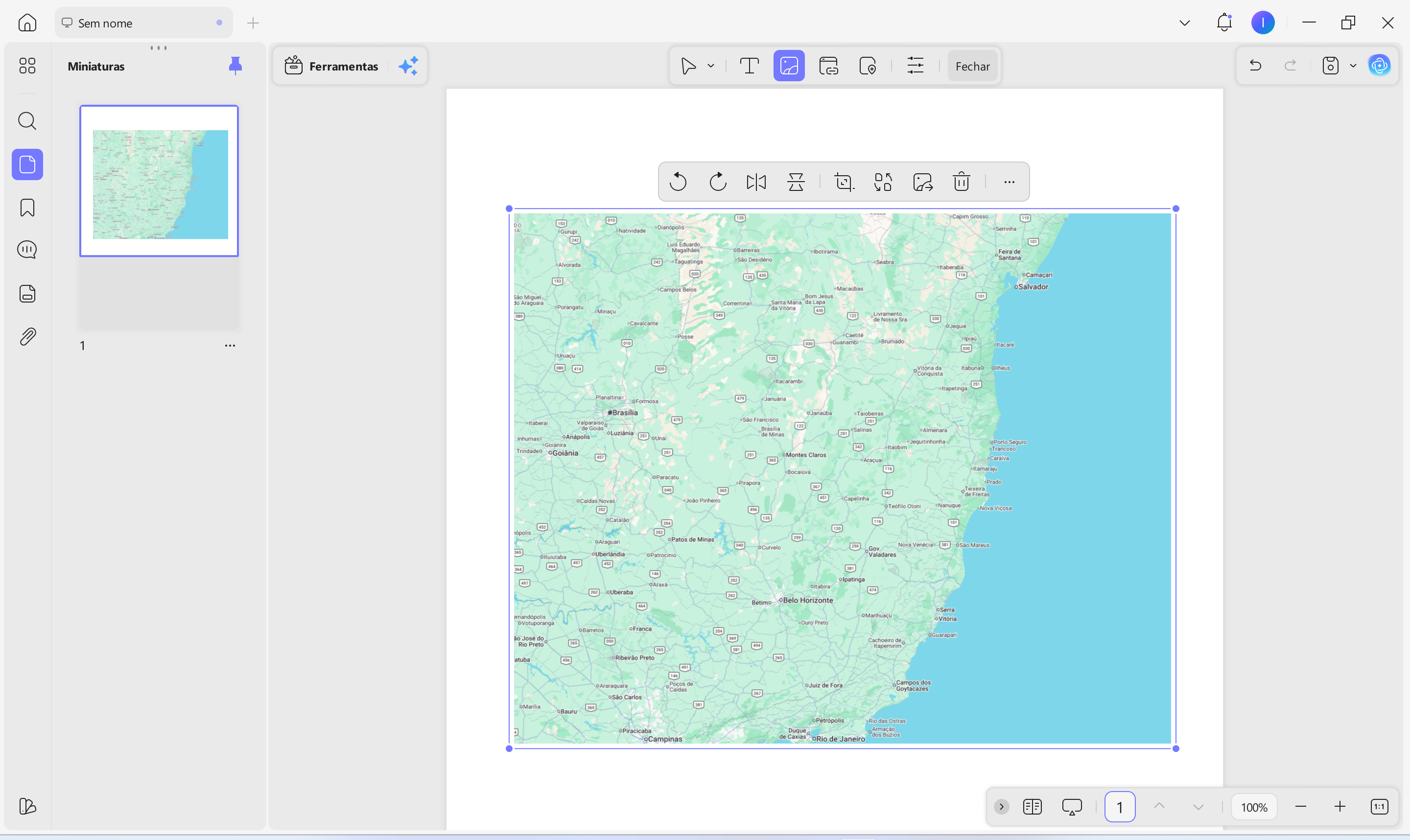The image size is (1410, 840).
Task: Go to the next page arrow
Action: coord(1198,807)
